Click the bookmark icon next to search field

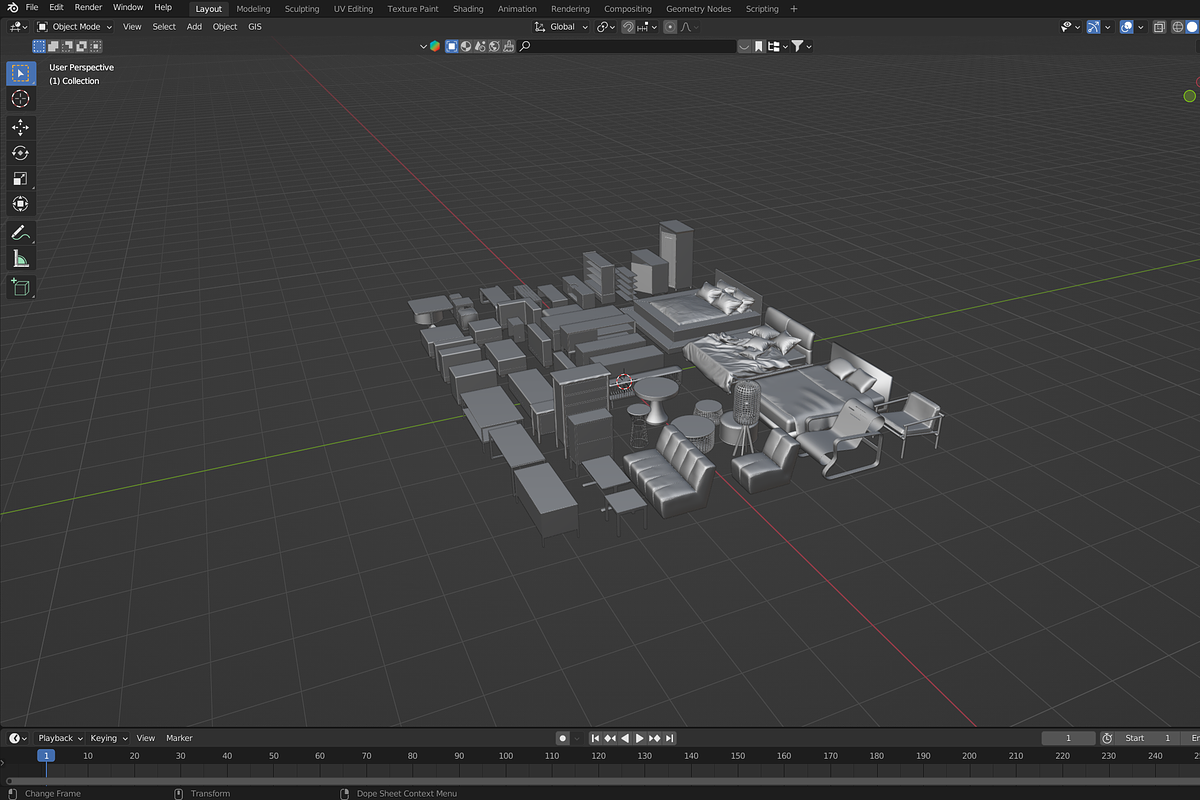coord(759,46)
